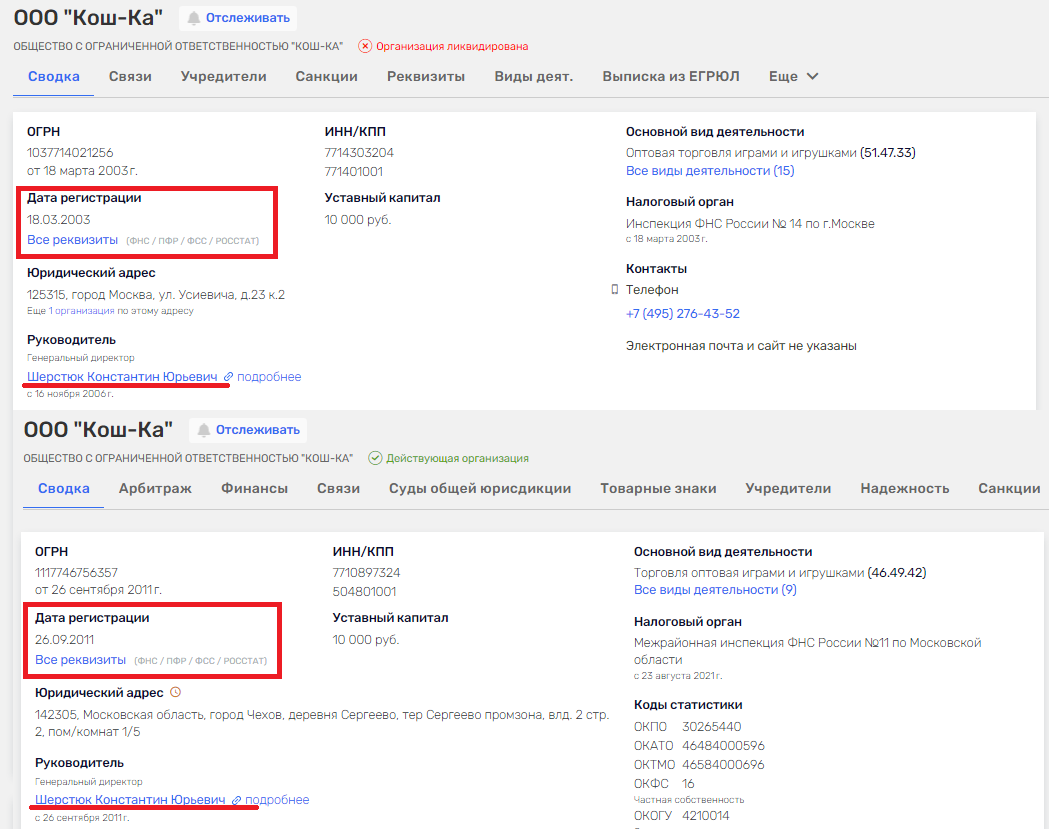Screen dimensions: 1049x829
Task: Open Все виды деятельности (9) link
Action: coord(714,590)
